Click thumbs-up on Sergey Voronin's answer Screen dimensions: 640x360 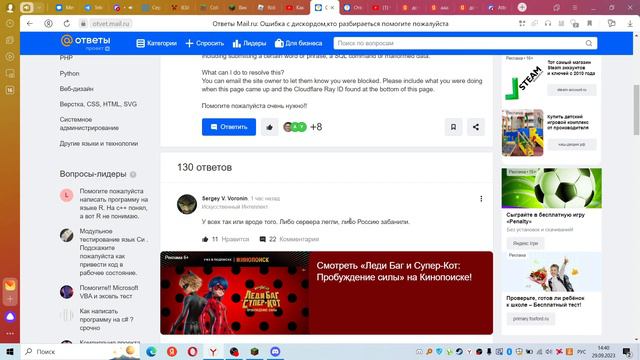pyautogui.click(x=205, y=239)
